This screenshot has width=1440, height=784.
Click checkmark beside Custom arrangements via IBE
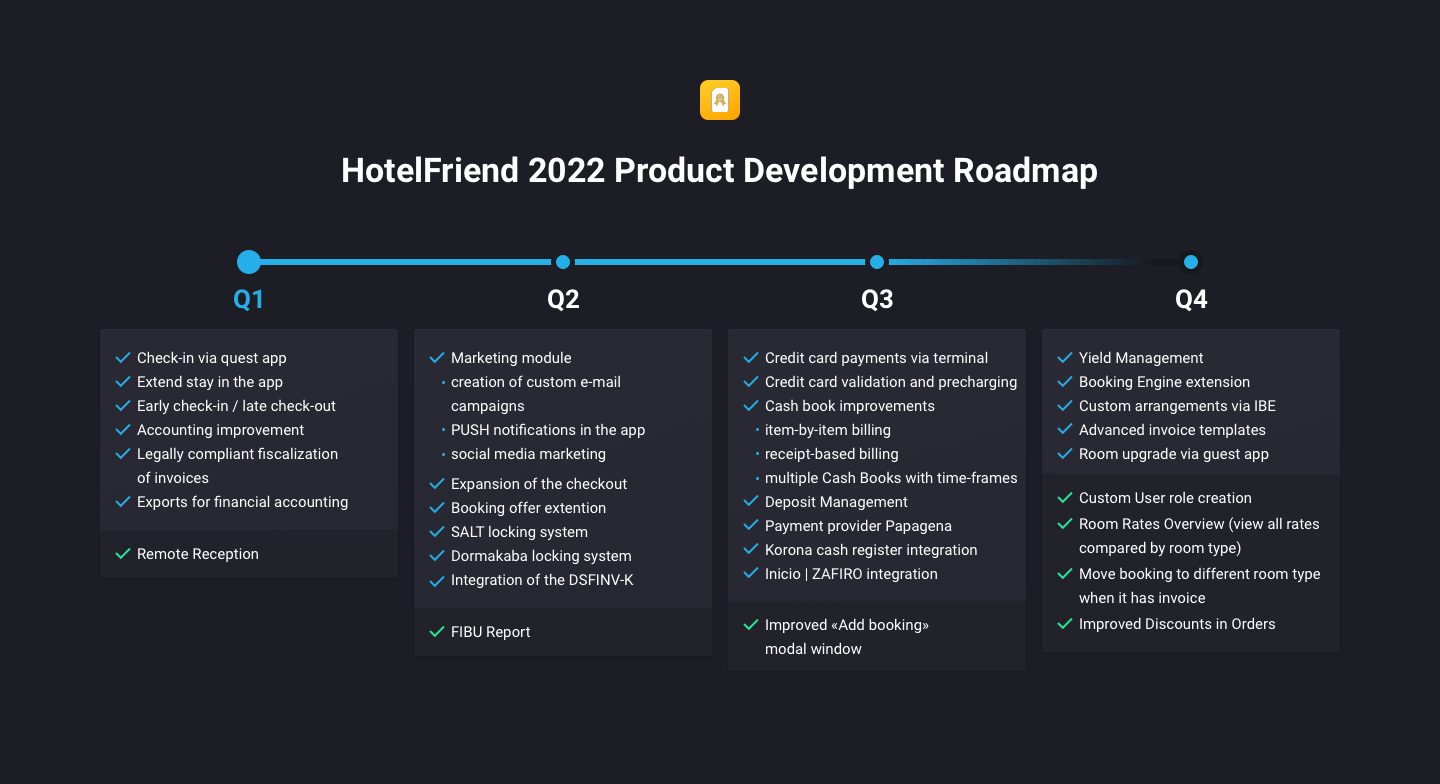(x=1065, y=406)
